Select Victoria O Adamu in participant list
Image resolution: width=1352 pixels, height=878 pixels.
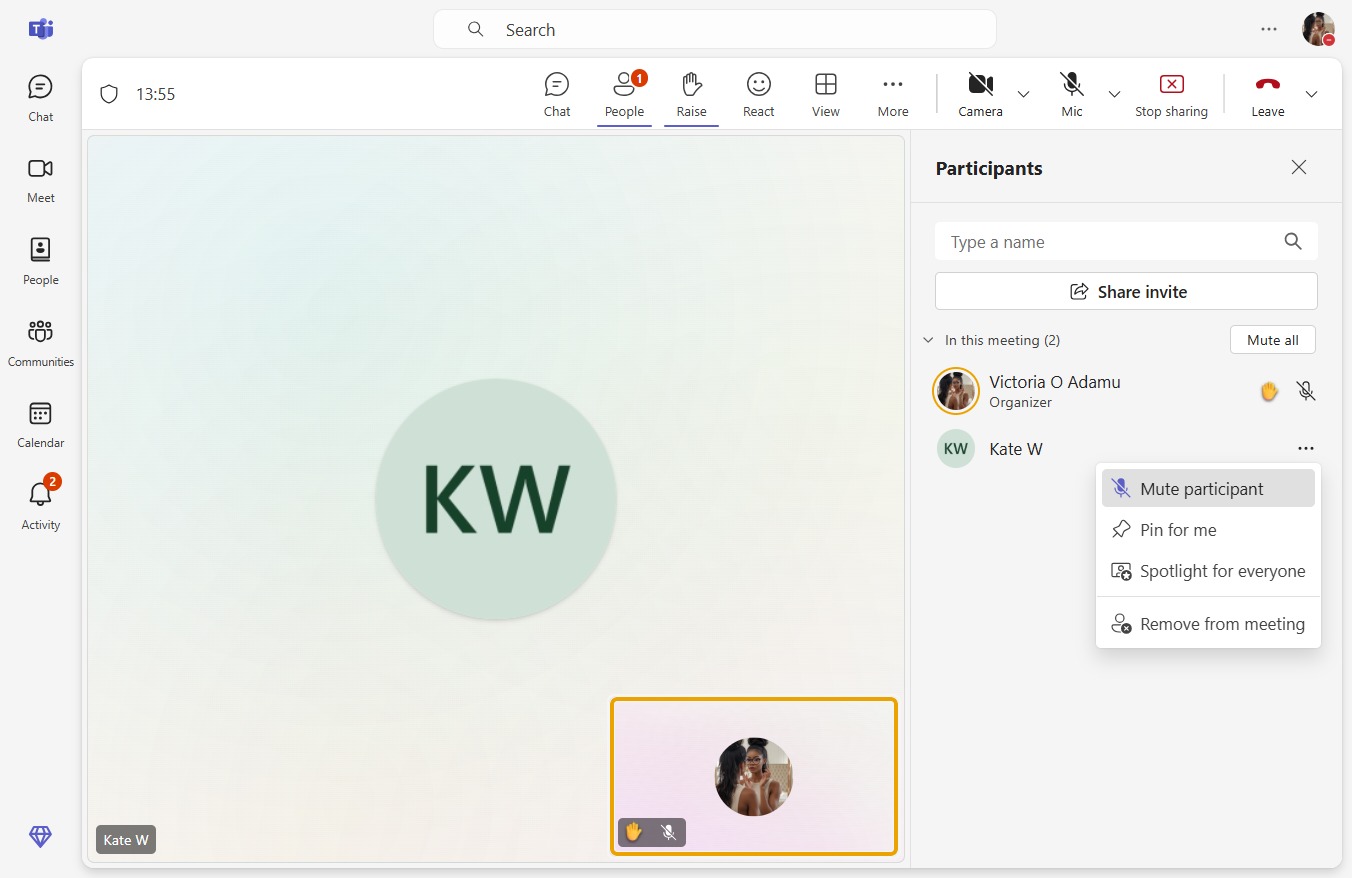tap(1126, 391)
